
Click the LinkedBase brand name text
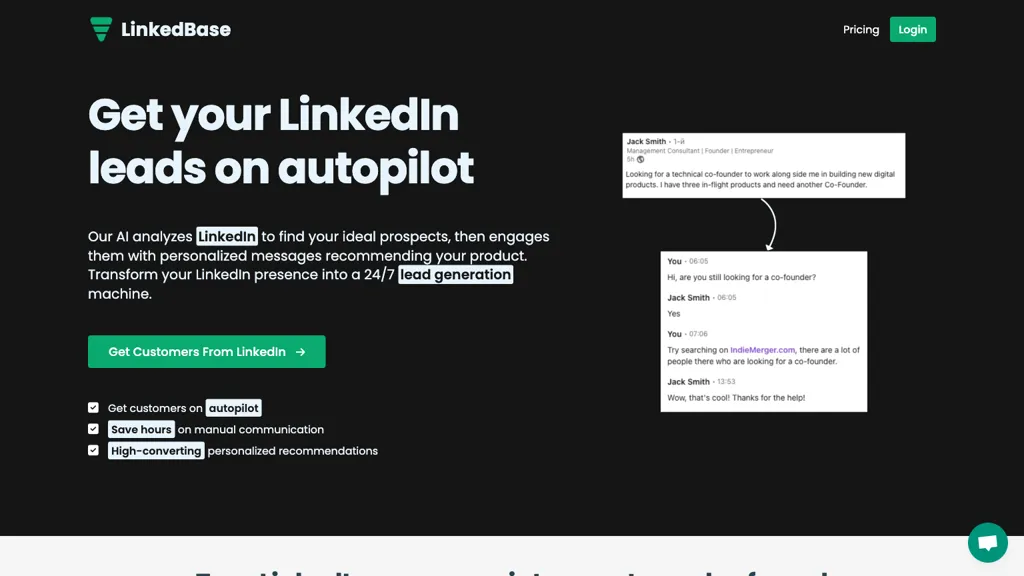176,29
